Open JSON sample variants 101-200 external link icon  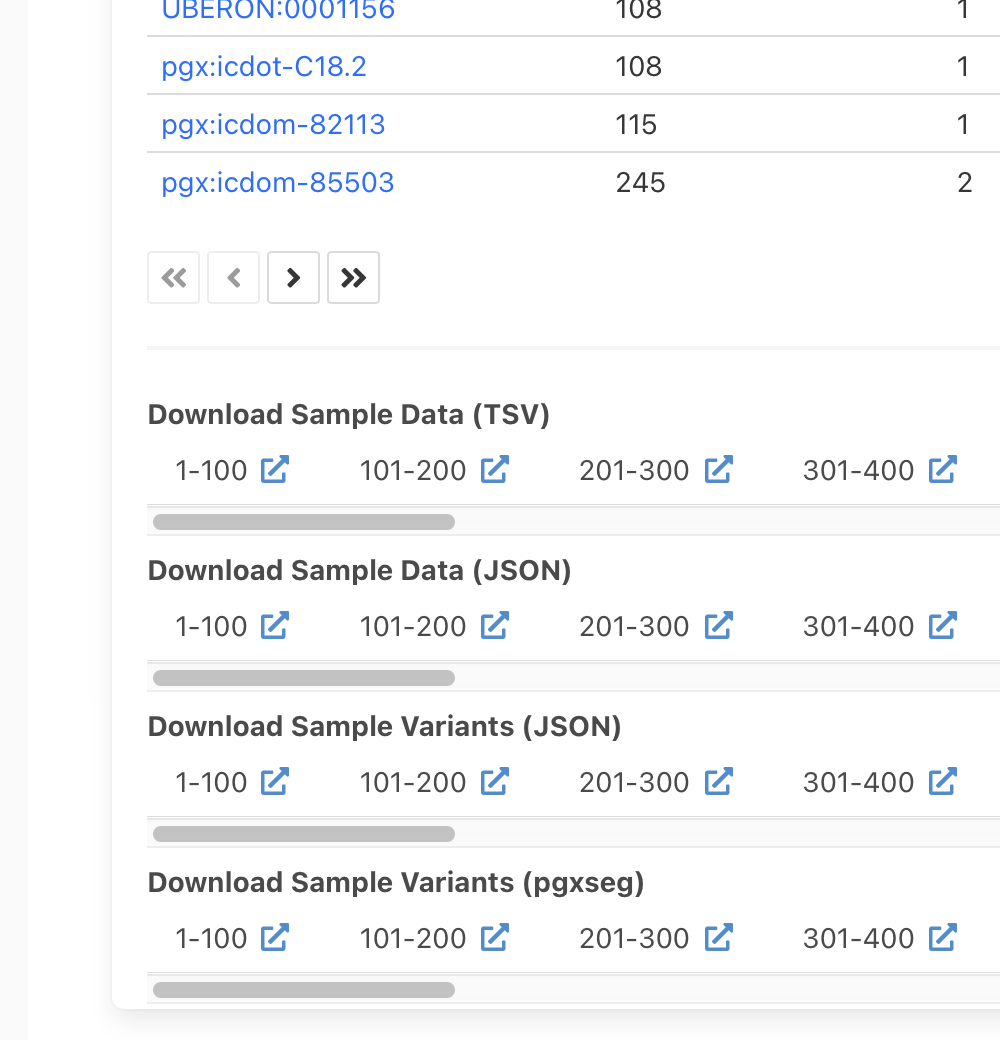click(495, 781)
